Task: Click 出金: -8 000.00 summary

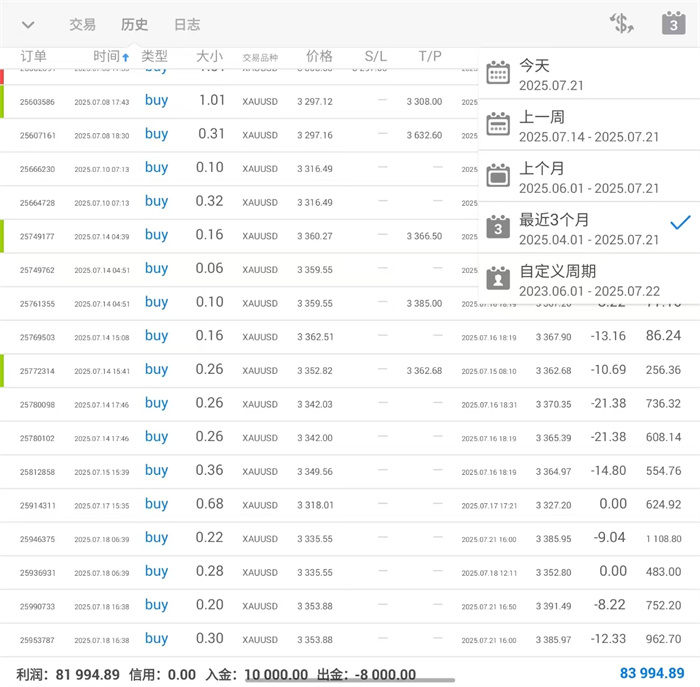Action: click(x=367, y=674)
